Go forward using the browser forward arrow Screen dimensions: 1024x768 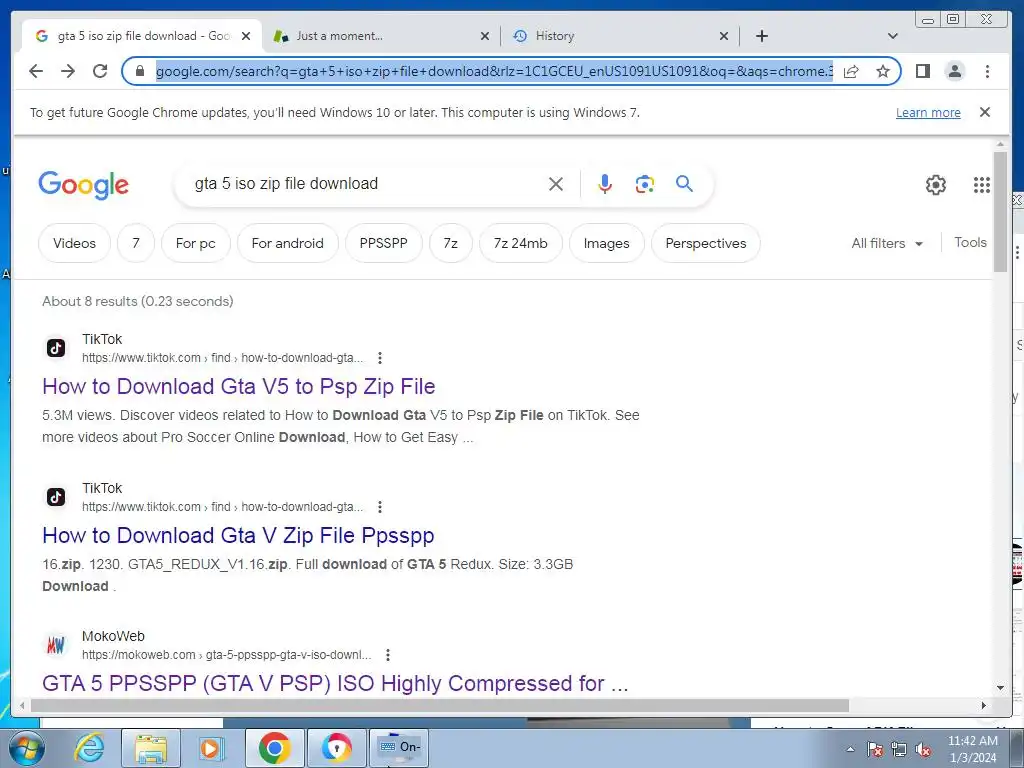tap(68, 71)
